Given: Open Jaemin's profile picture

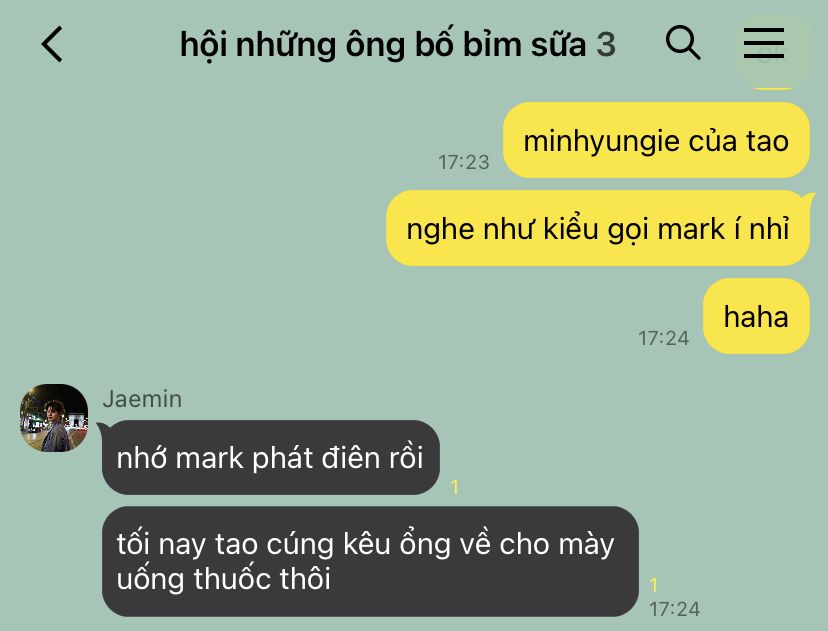Looking at the screenshot, I should [54, 418].
